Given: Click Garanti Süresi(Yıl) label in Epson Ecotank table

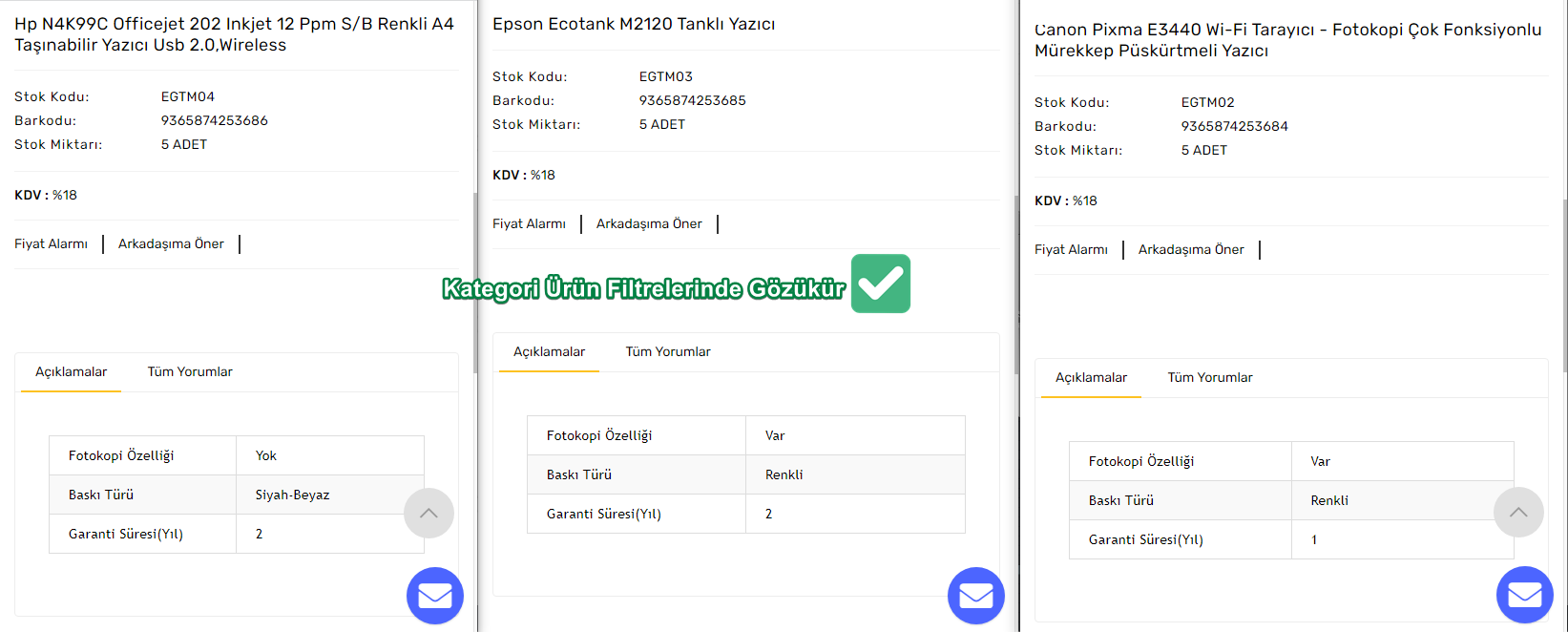Looking at the screenshot, I should click(x=604, y=514).
